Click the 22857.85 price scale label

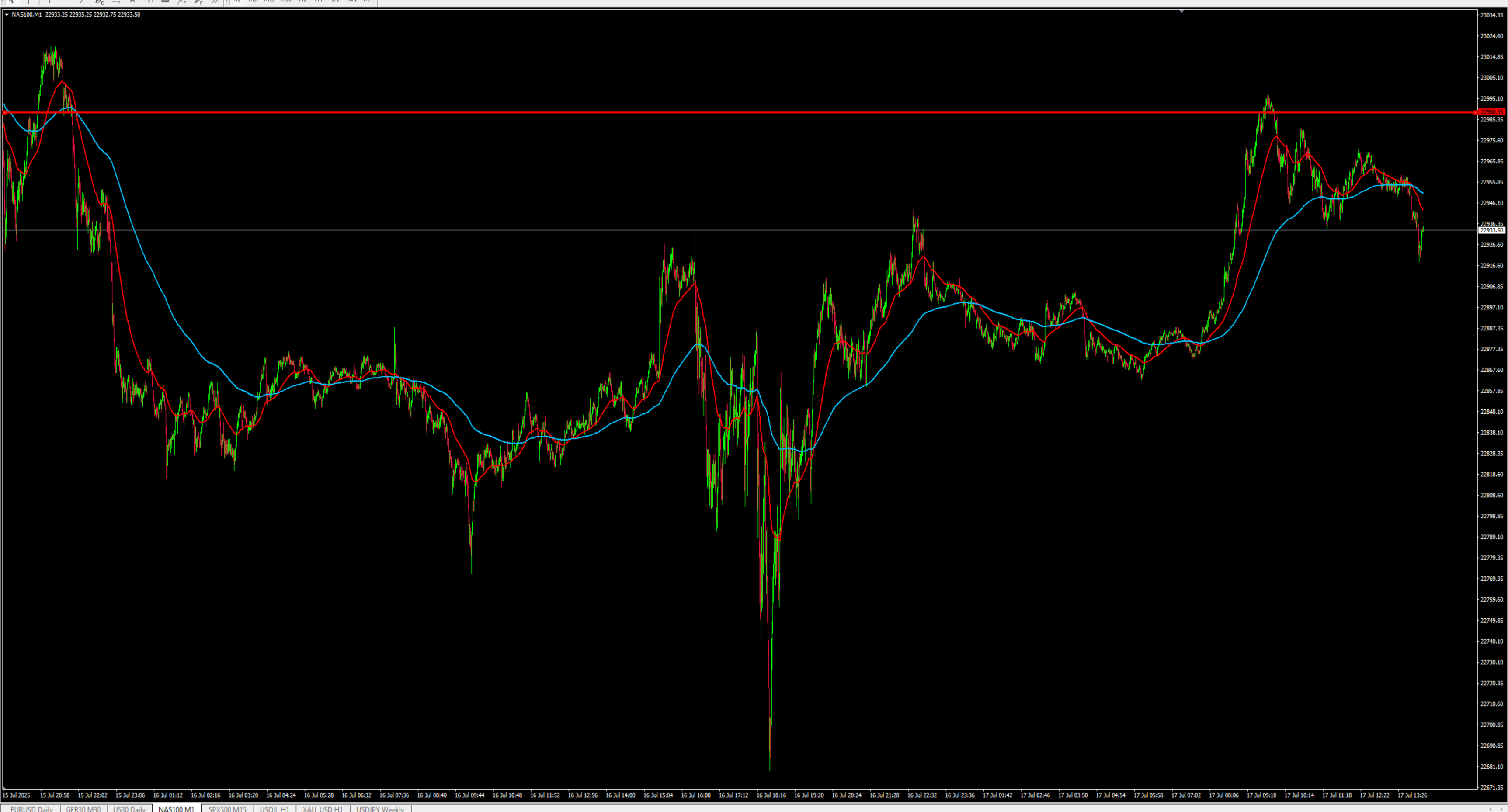pyautogui.click(x=1491, y=391)
